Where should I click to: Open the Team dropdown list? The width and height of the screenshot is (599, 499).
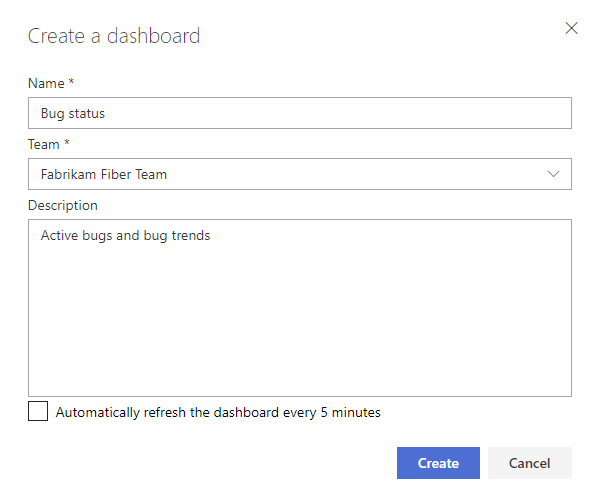click(x=300, y=174)
